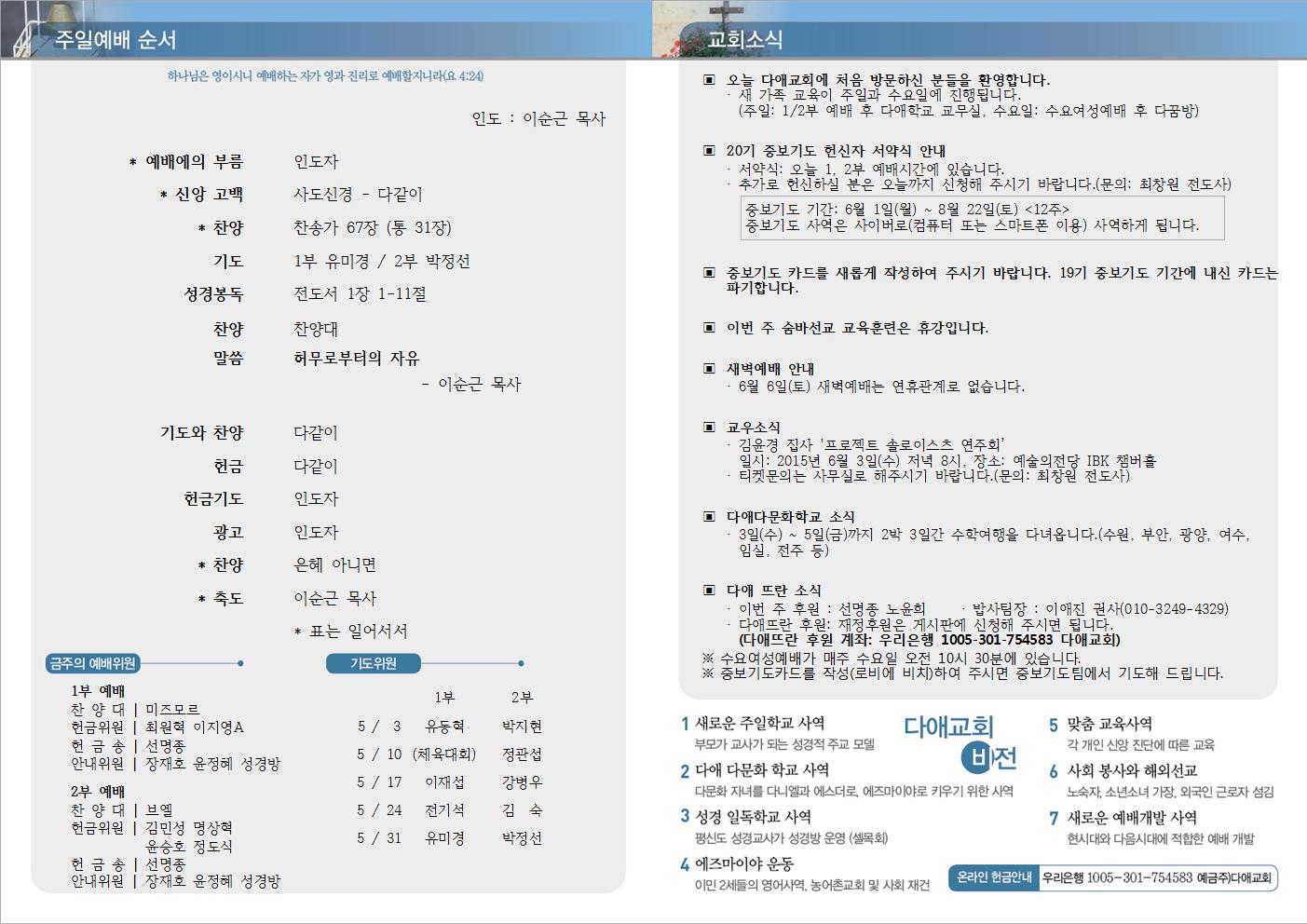Click the square bullet beside 교우소식

point(710,428)
